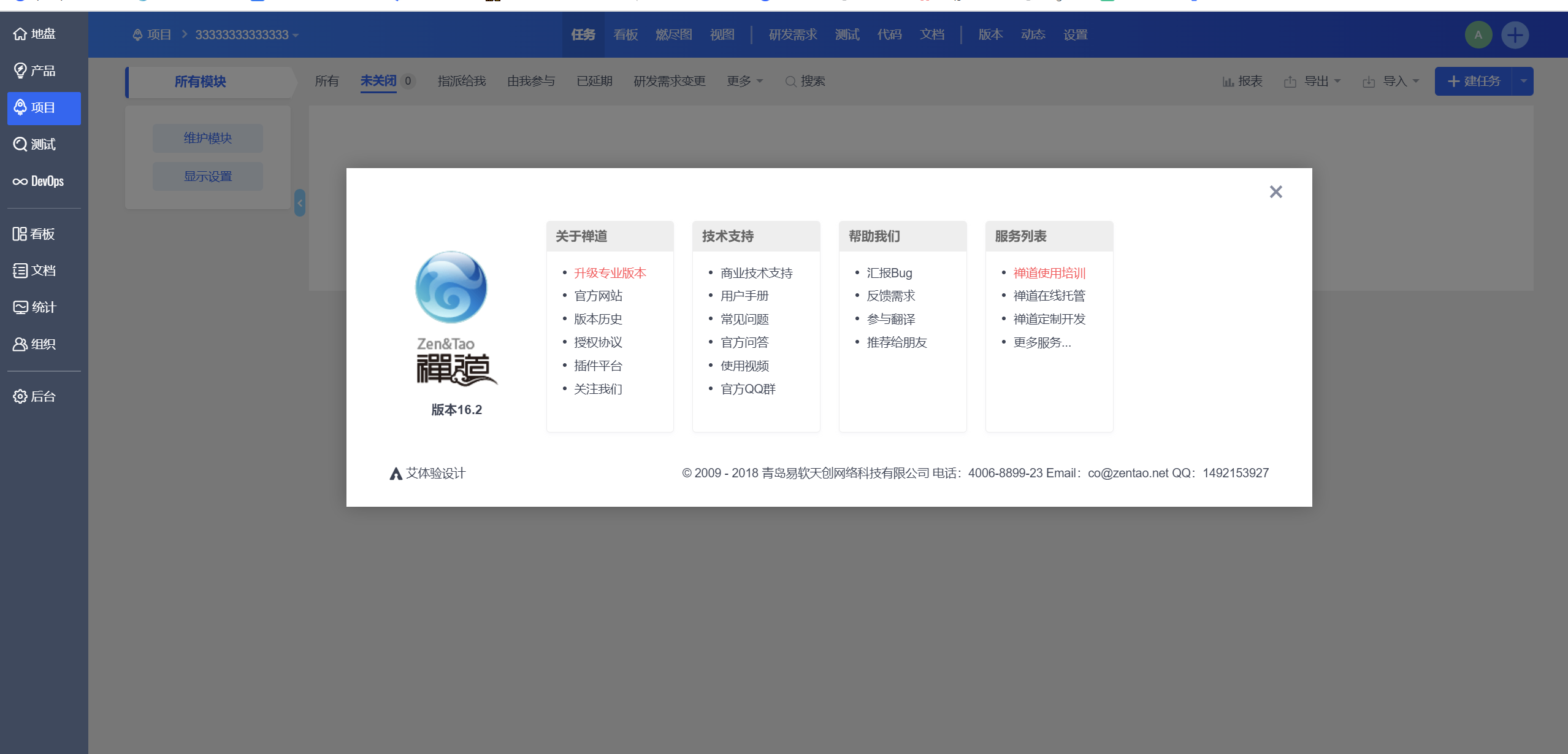The image size is (1568, 754).
Task: Open 升级专业版本 upgrade link
Action: tap(610, 273)
